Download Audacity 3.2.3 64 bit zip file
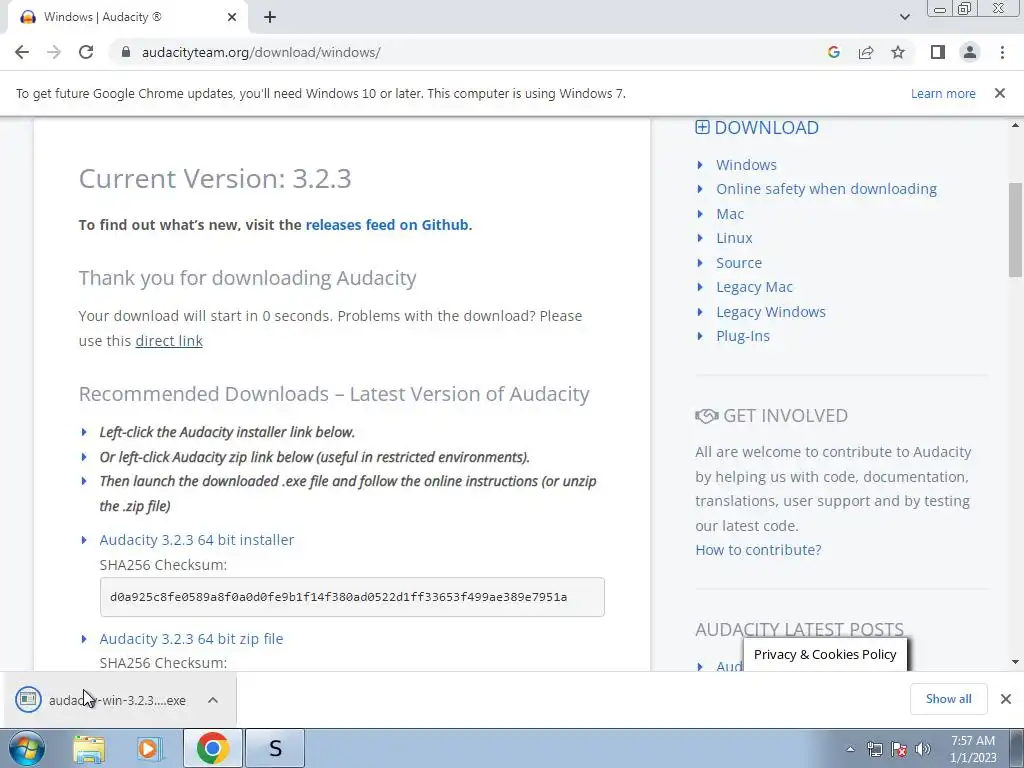 191,639
